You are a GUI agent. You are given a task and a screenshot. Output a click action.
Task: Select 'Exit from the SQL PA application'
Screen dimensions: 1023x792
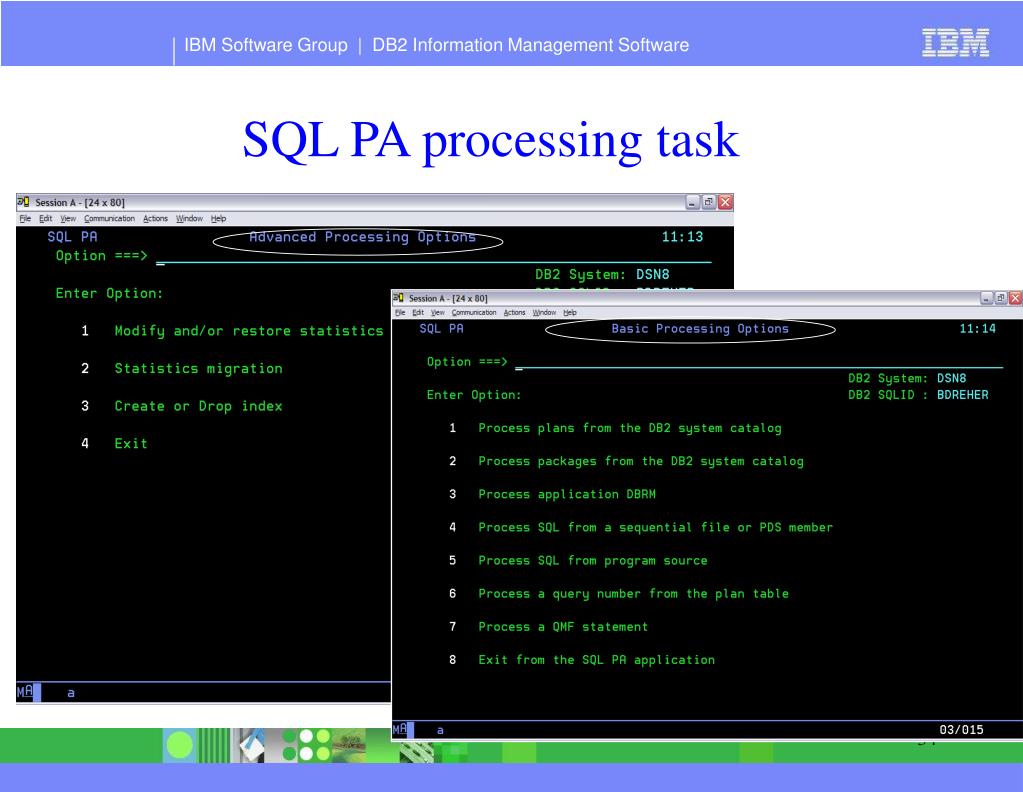596,660
